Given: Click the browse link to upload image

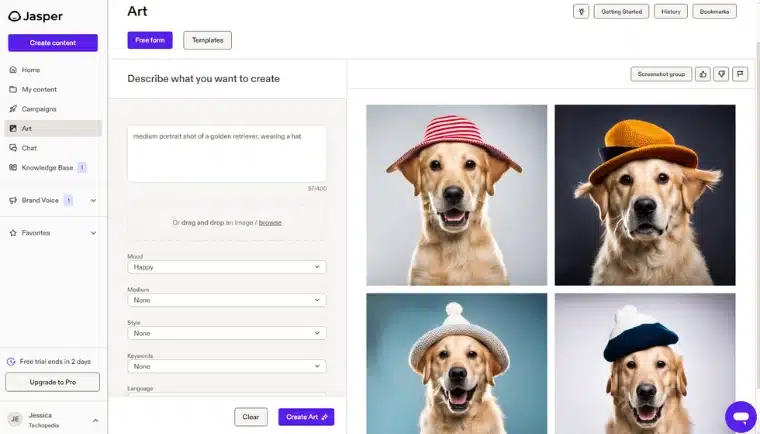Looking at the screenshot, I should coord(270,223).
